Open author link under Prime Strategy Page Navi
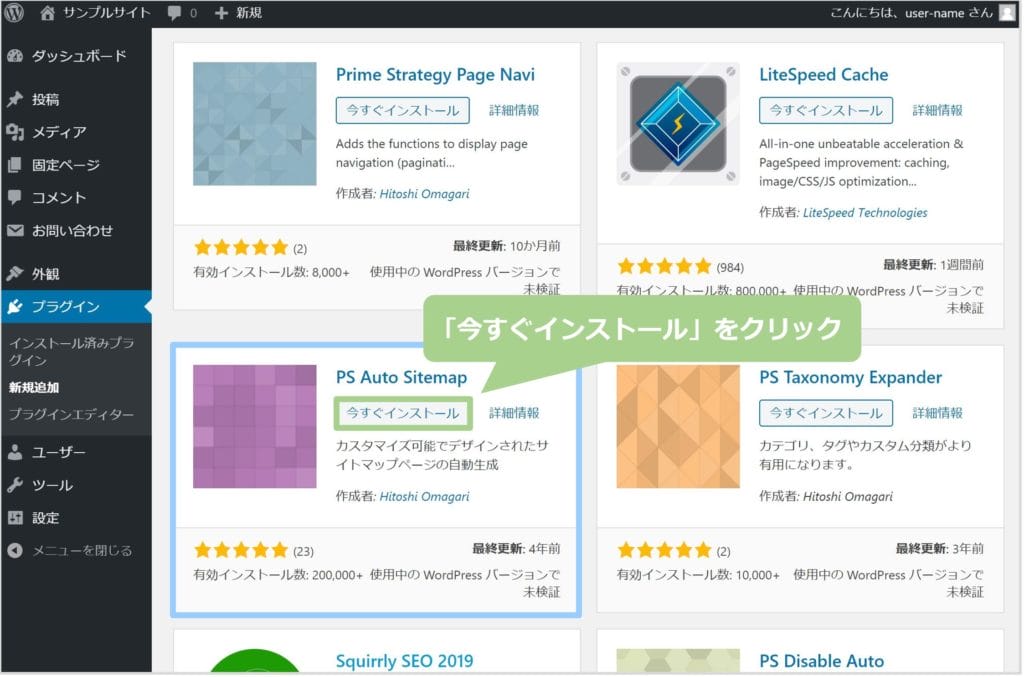The height and width of the screenshot is (677, 1024). click(424, 194)
